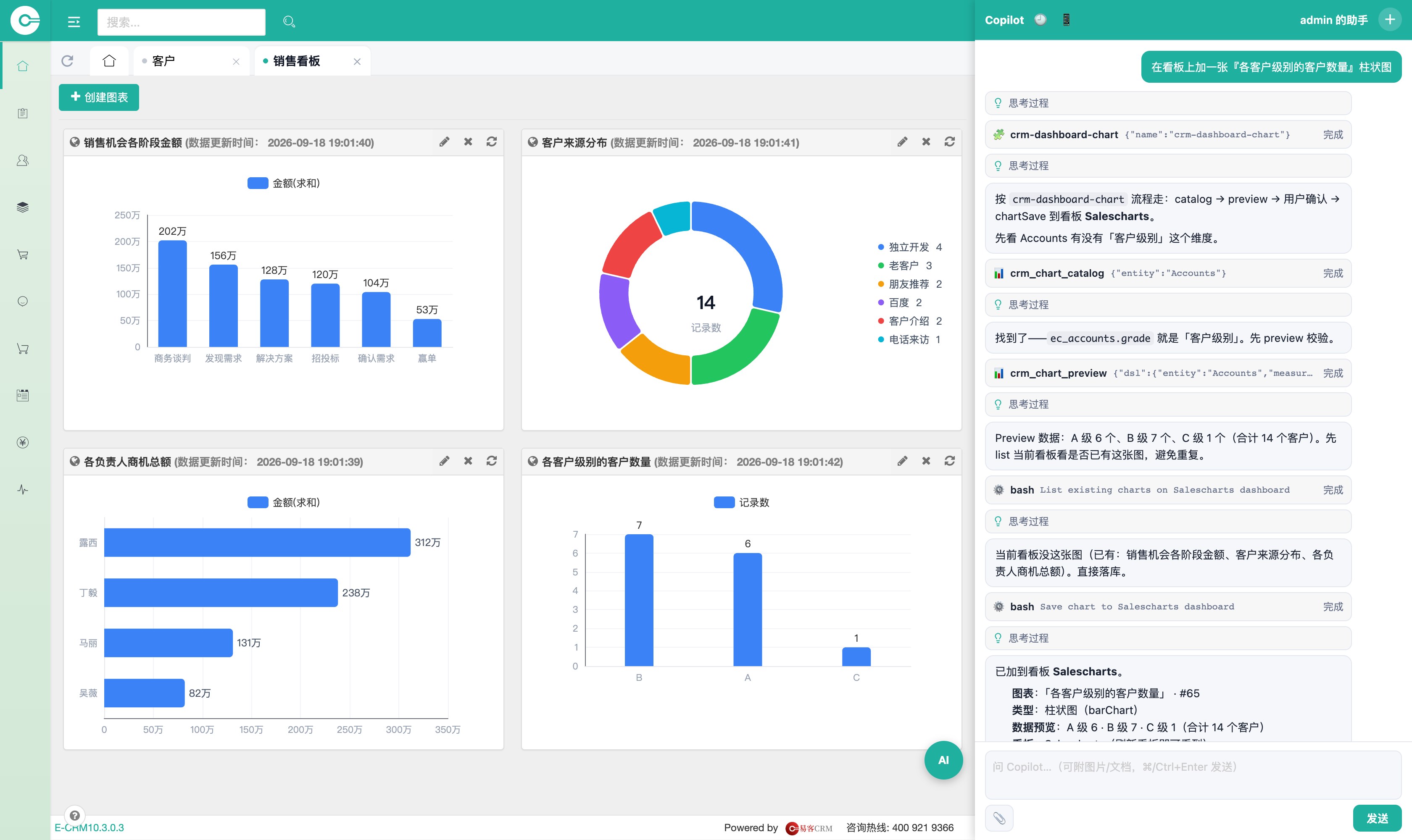Viewport: 1412px width, 840px height.
Task: Toggle 金额(求和) legend in 销售机会各阶段金额 chart
Action: [284, 183]
